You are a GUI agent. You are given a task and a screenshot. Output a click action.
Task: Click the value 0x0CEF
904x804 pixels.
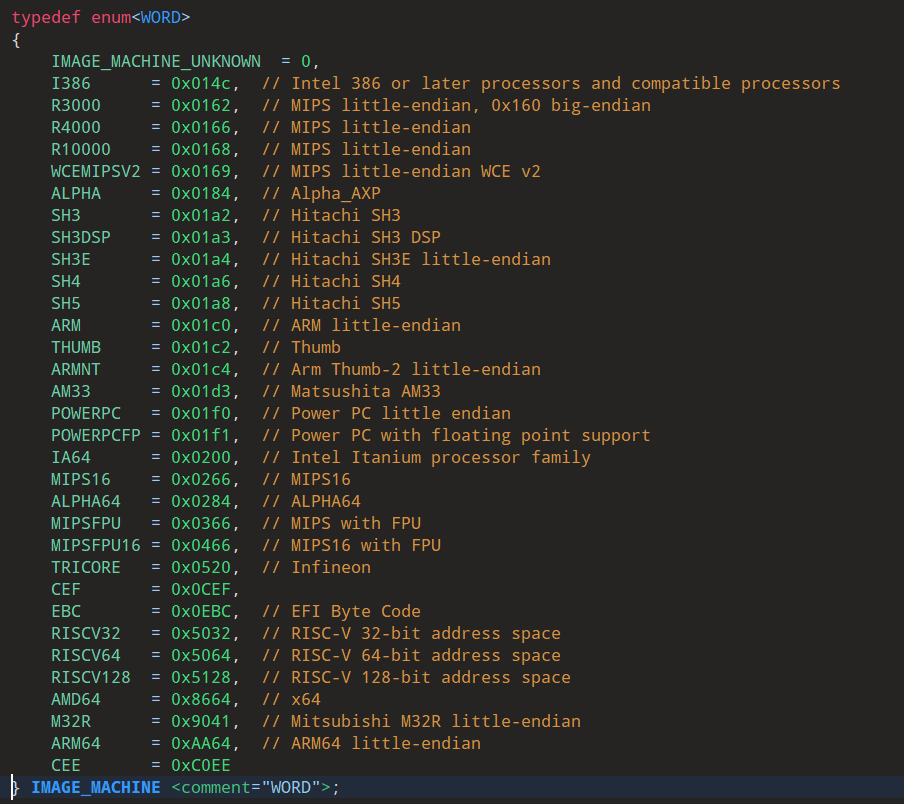(x=201, y=590)
